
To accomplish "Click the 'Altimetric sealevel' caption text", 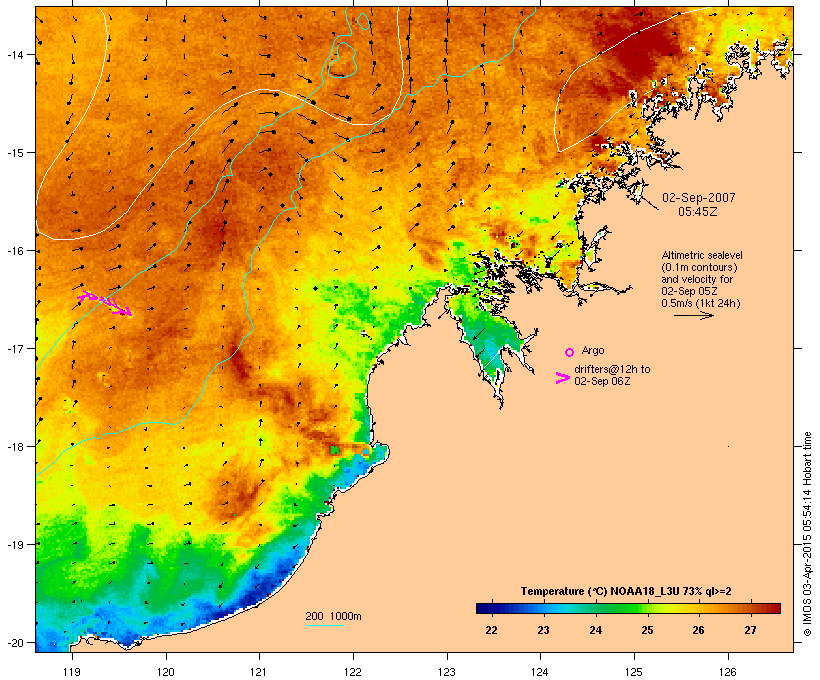I will 702,255.
